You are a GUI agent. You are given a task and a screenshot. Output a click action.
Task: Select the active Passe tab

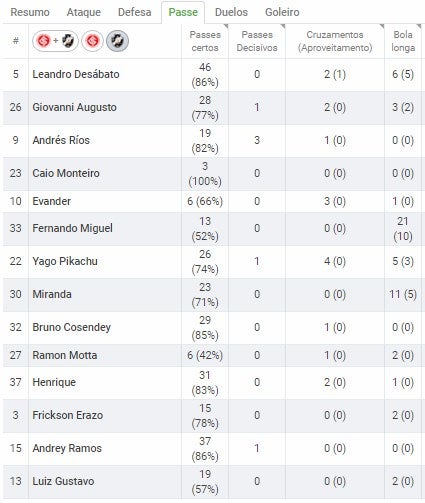pos(183,12)
